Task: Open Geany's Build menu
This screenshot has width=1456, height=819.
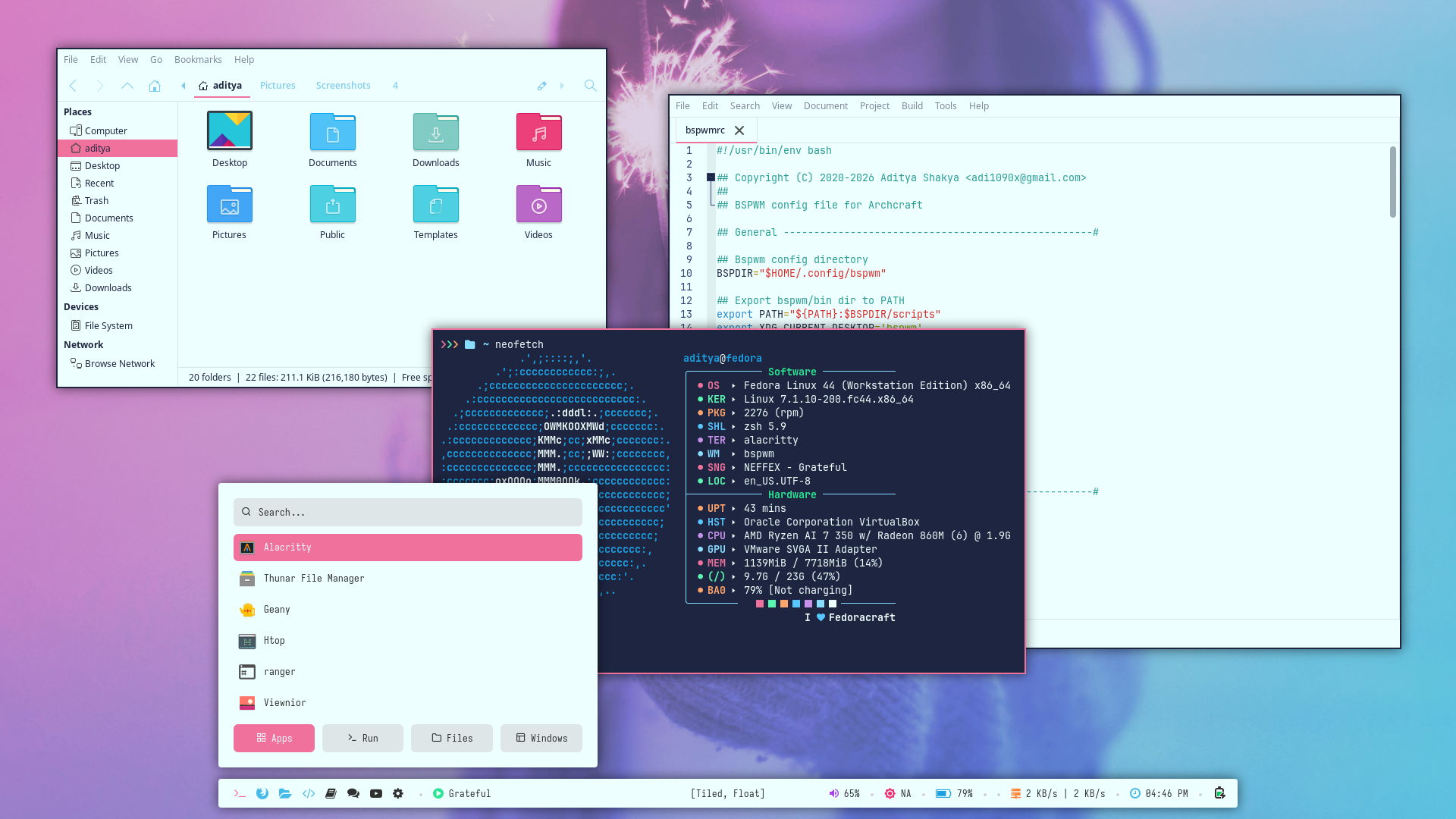Action: coord(912,105)
